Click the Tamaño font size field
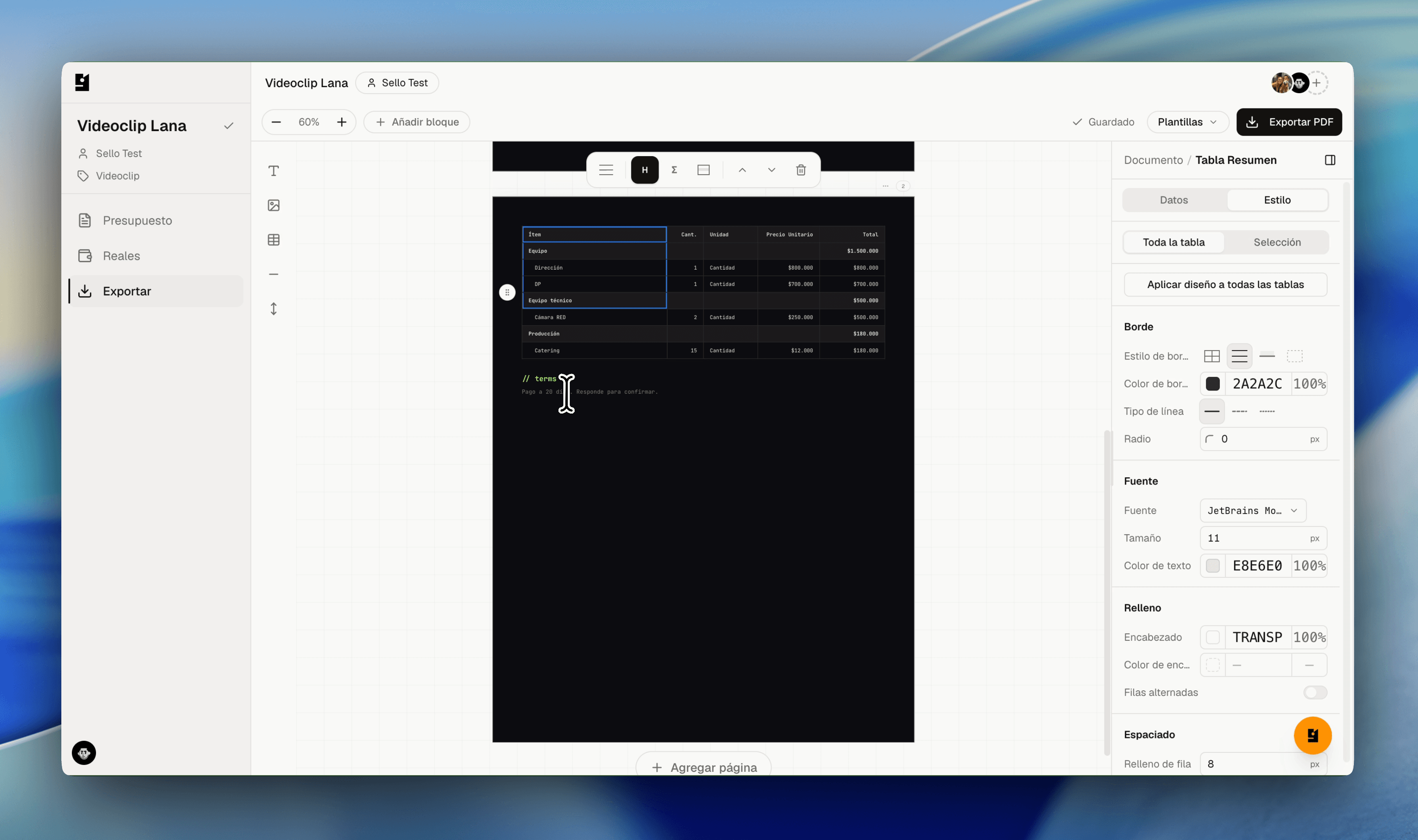The height and width of the screenshot is (840, 1418). click(1263, 538)
